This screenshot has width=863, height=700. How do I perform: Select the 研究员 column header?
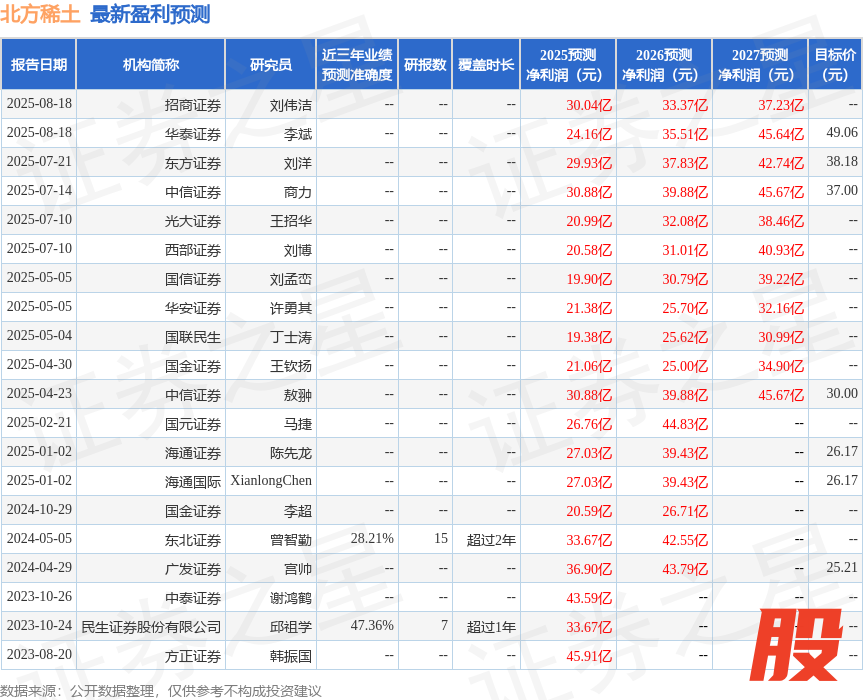[270, 65]
